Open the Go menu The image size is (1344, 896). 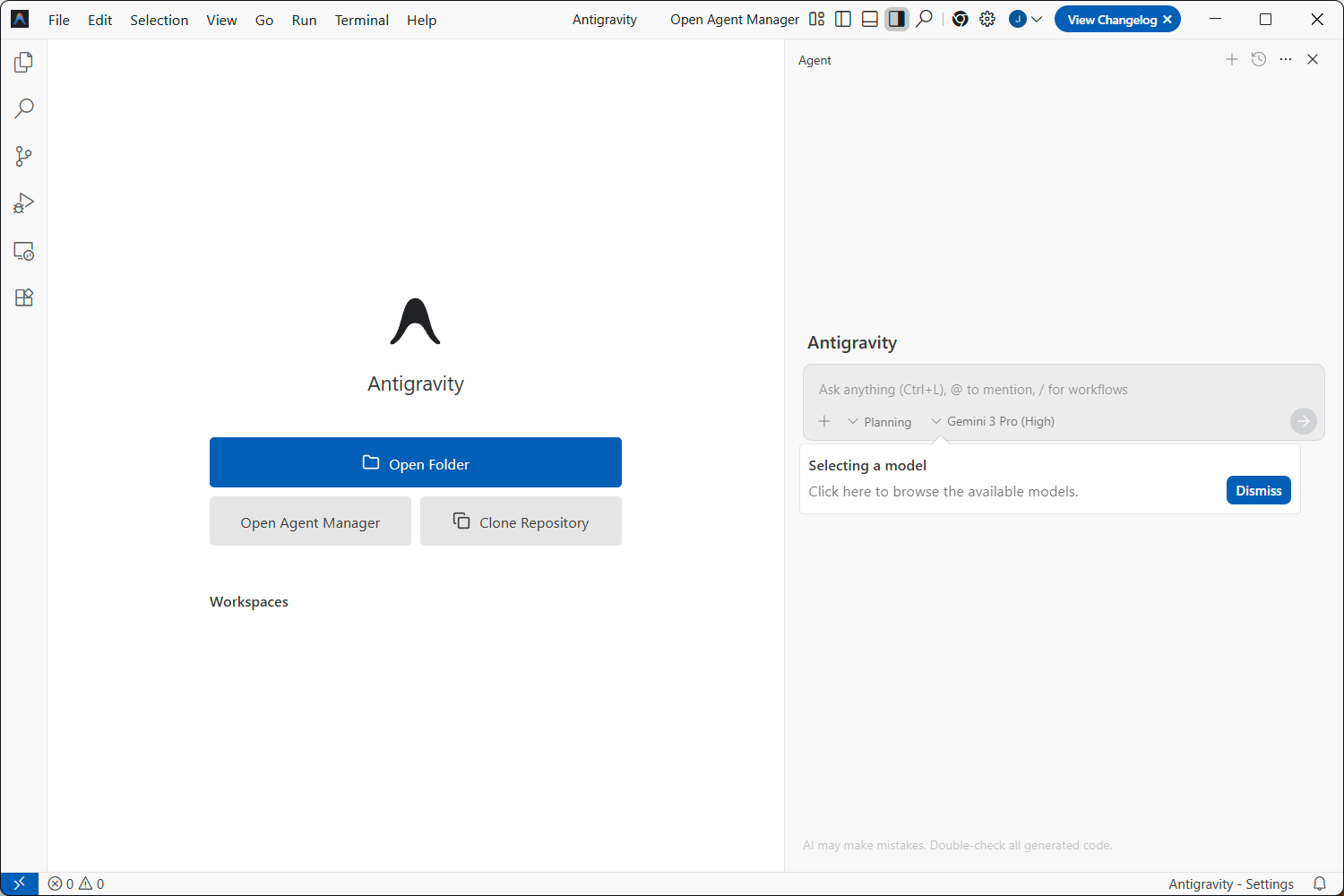[x=264, y=20]
